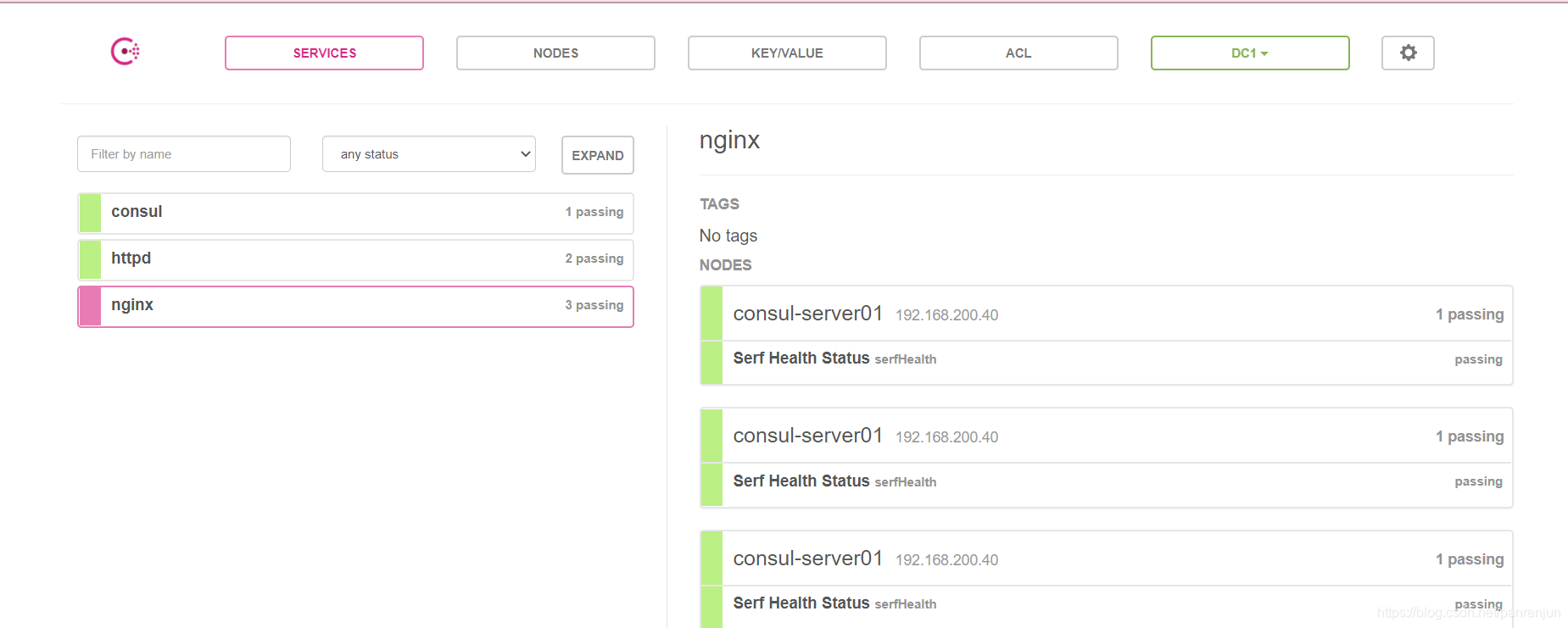Click the NODES section label
Image resolution: width=1568 pixels, height=628 pixels.
coord(725,265)
